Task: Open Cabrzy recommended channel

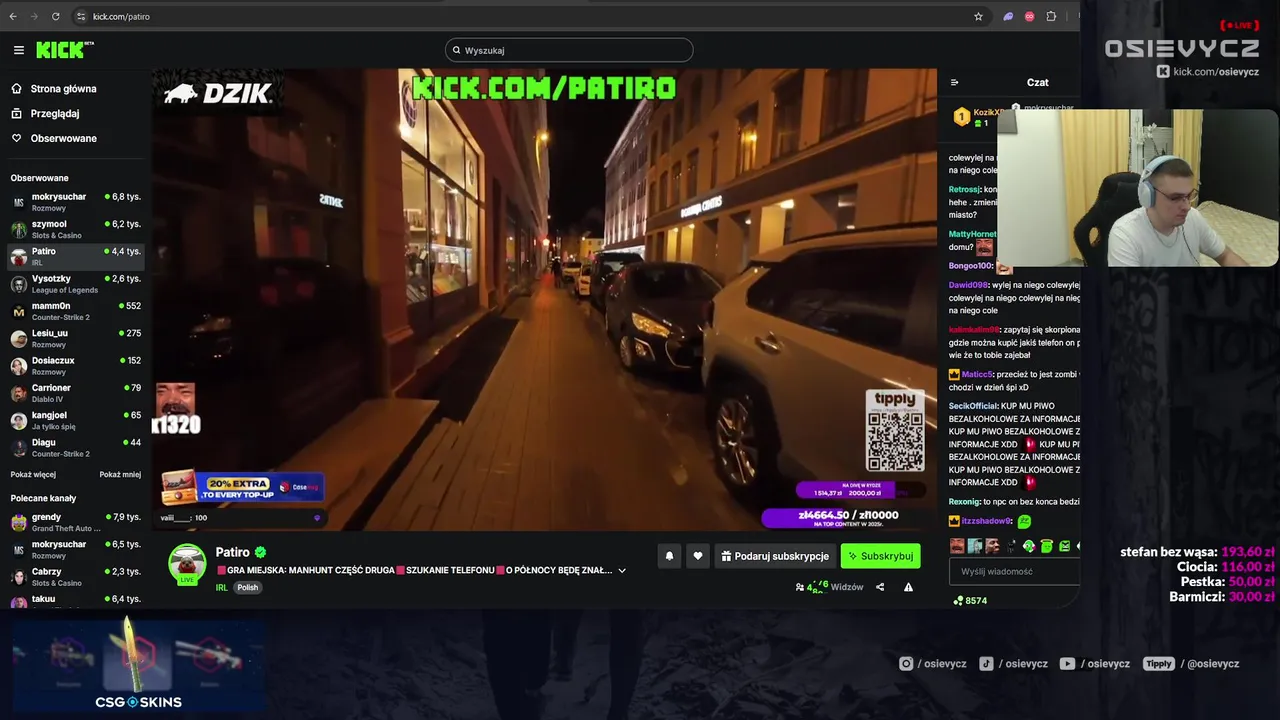Action: [x=76, y=577]
